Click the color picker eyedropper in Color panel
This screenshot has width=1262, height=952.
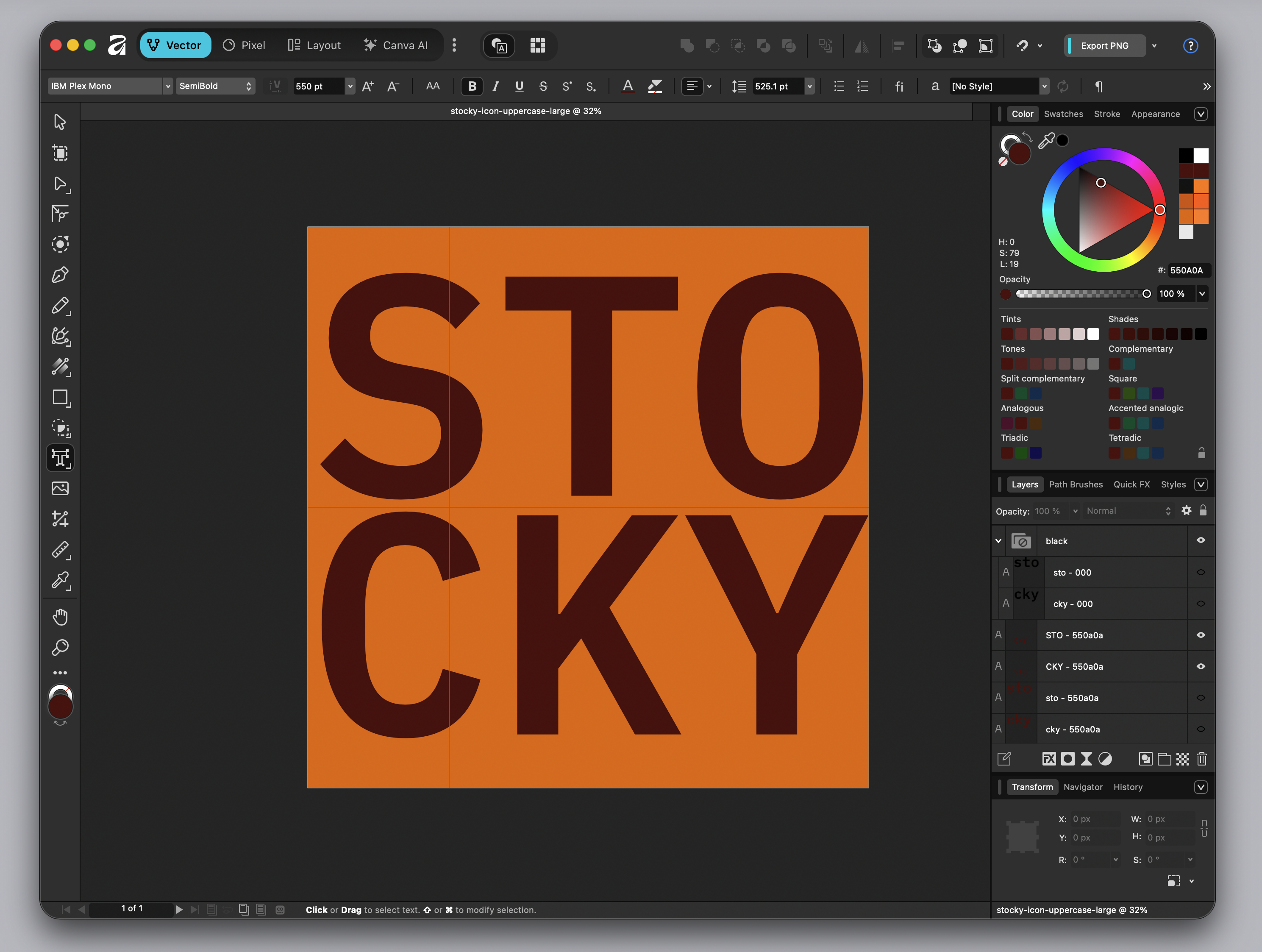[x=1046, y=140]
